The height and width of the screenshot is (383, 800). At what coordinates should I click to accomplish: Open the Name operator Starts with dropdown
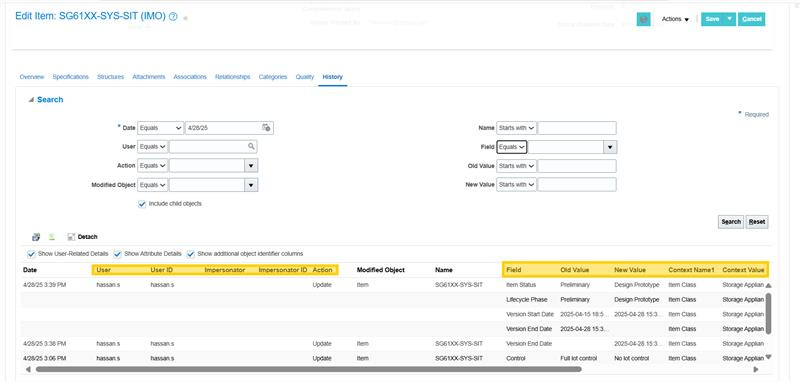tap(516, 128)
